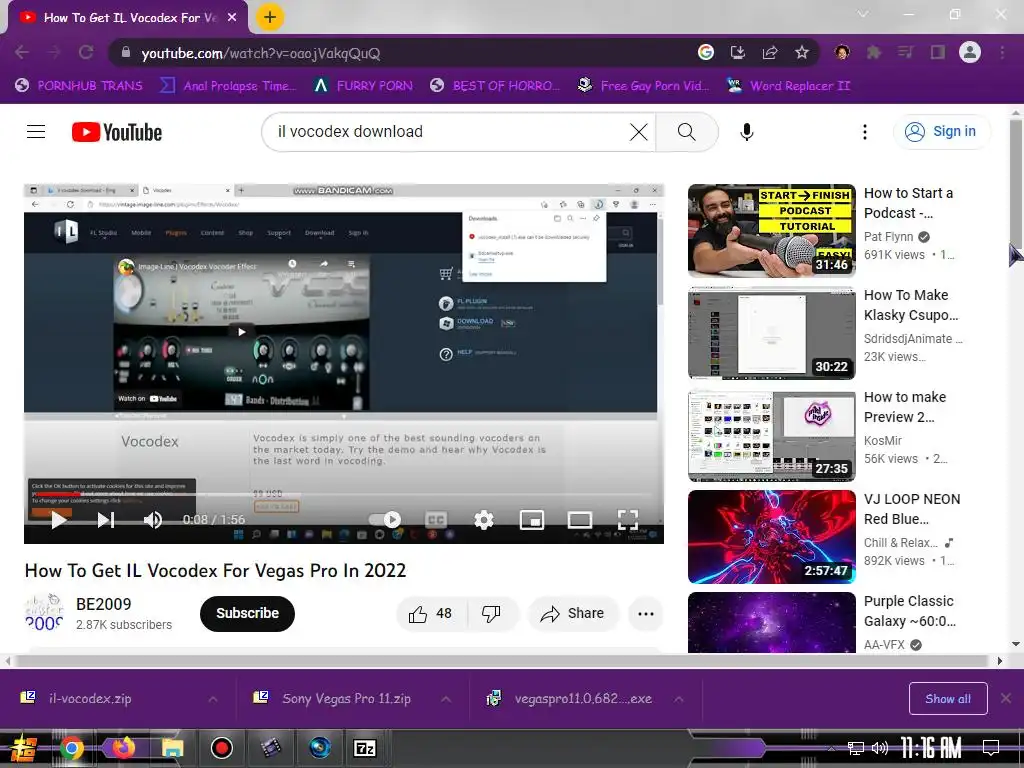Like the video
The width and height of the screenshot is (1024, 768).
pyautogui.click(x=431, y=613)
